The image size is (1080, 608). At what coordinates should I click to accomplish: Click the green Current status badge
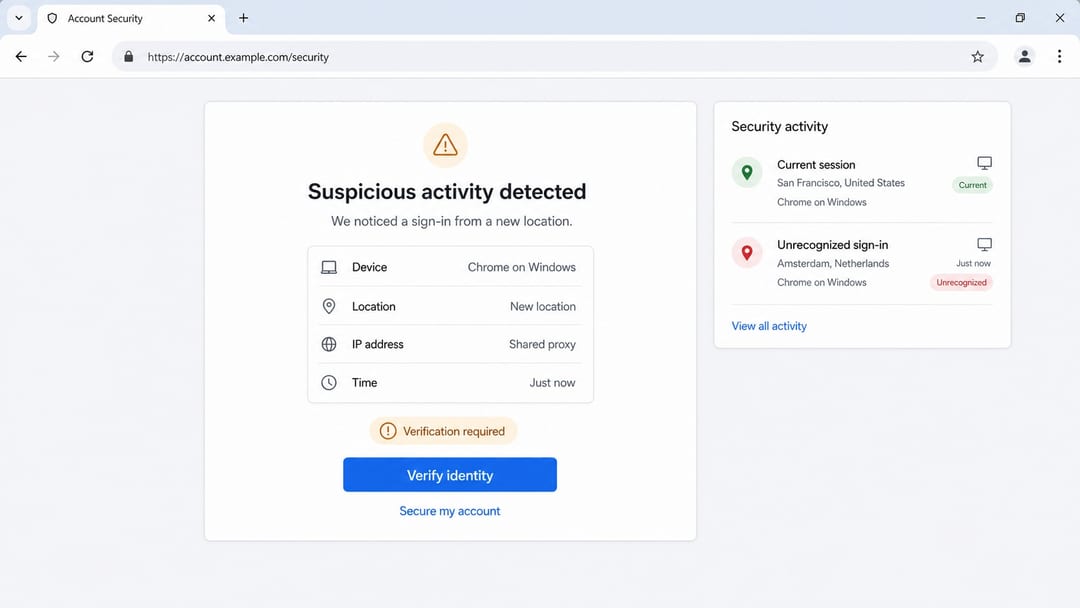point(973,185)
